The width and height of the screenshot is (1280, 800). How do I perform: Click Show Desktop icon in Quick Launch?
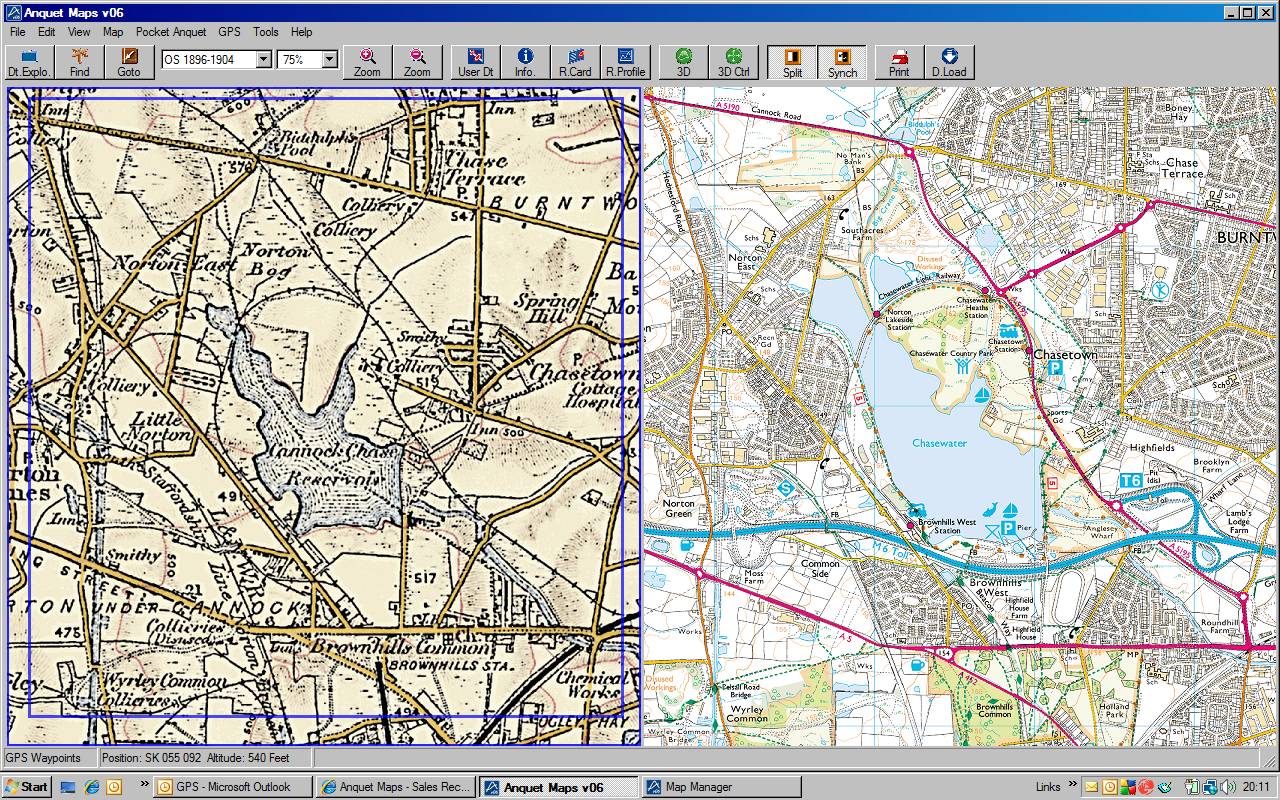coord(68,787)
